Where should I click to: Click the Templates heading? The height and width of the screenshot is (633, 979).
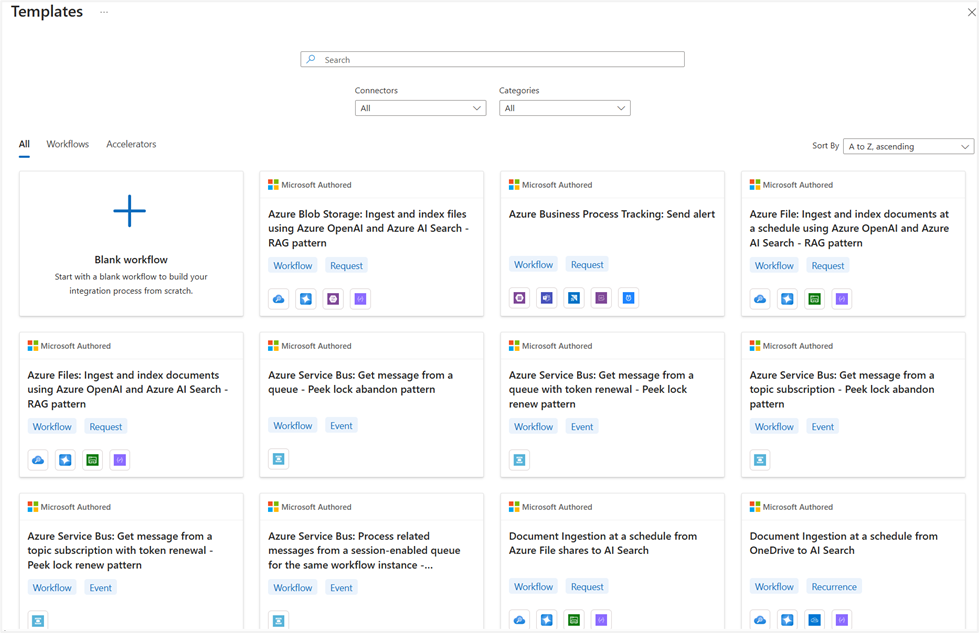tap(47, 12)
